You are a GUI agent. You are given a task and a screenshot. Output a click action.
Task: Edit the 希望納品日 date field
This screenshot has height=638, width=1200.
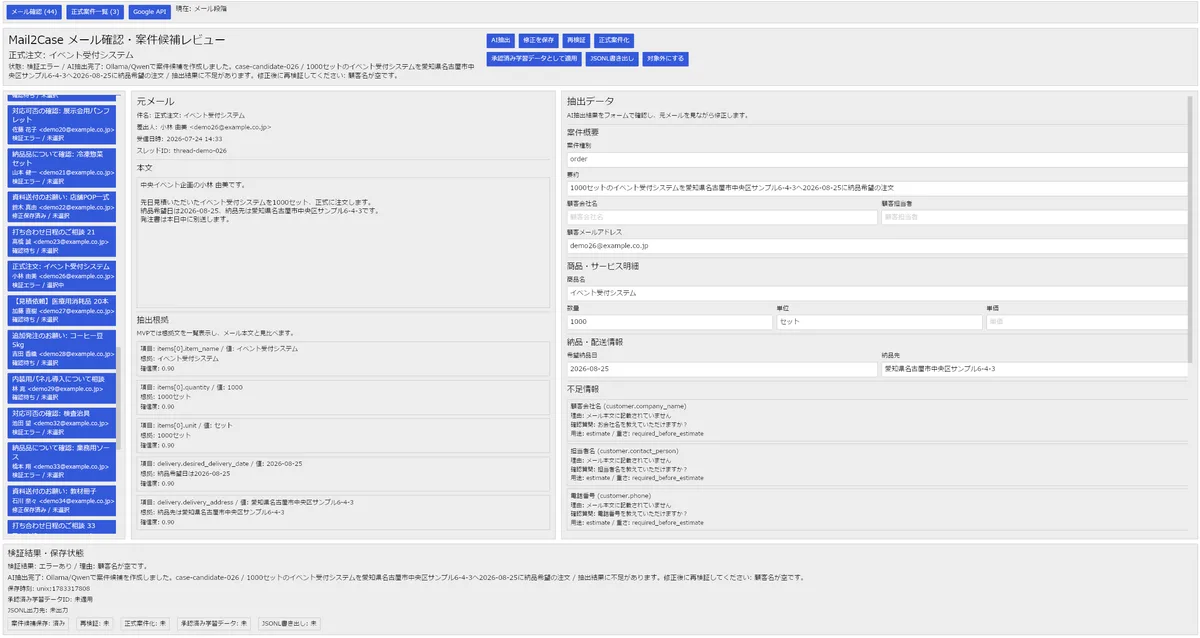coord(721,368)
